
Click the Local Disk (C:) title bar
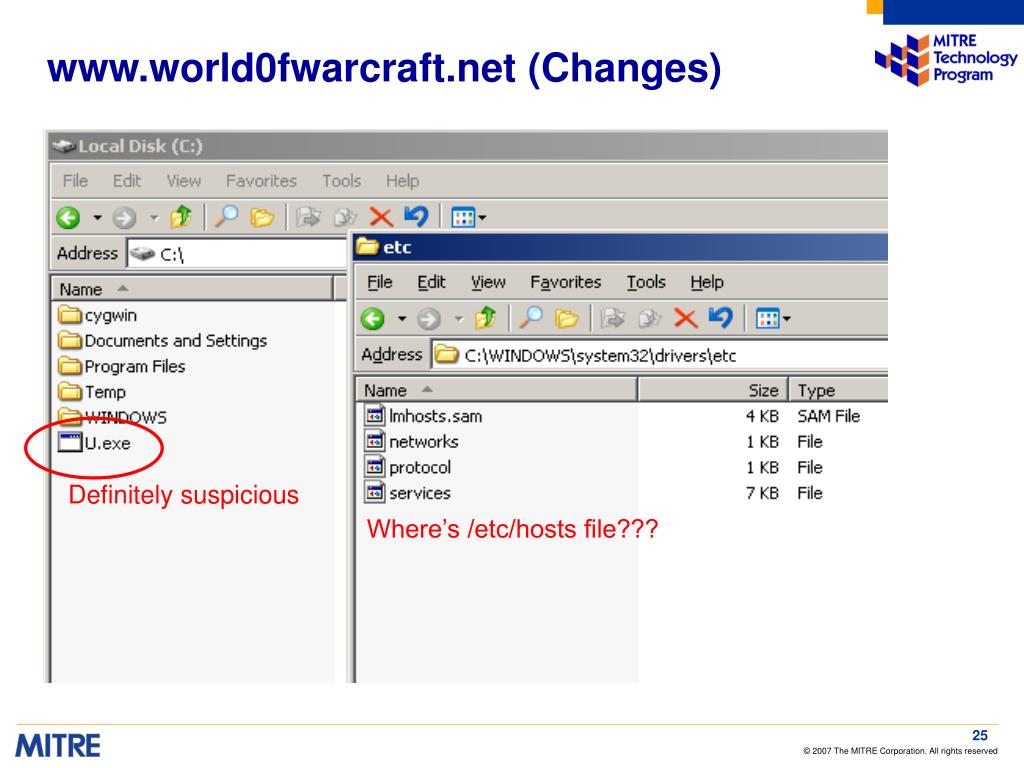(468, 146)
